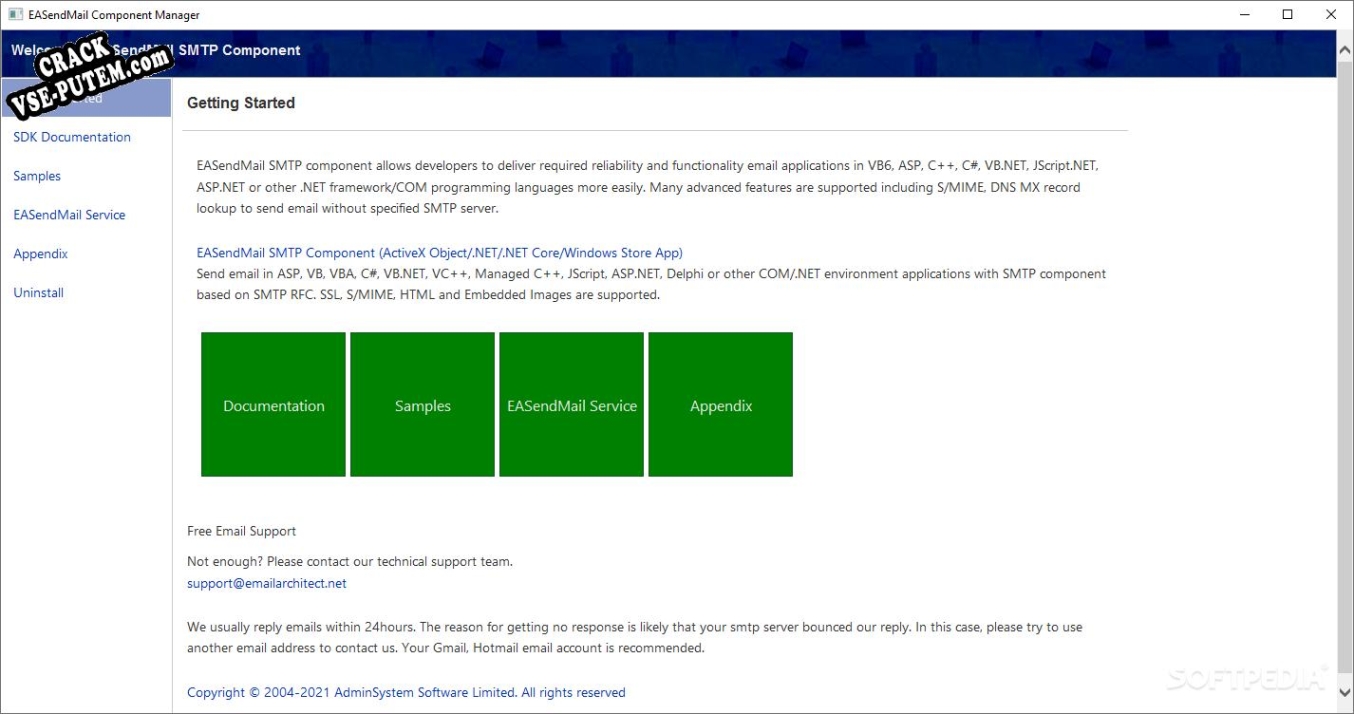
Task: Click the green Documentation tile
Action: click(x=273, y=405)
